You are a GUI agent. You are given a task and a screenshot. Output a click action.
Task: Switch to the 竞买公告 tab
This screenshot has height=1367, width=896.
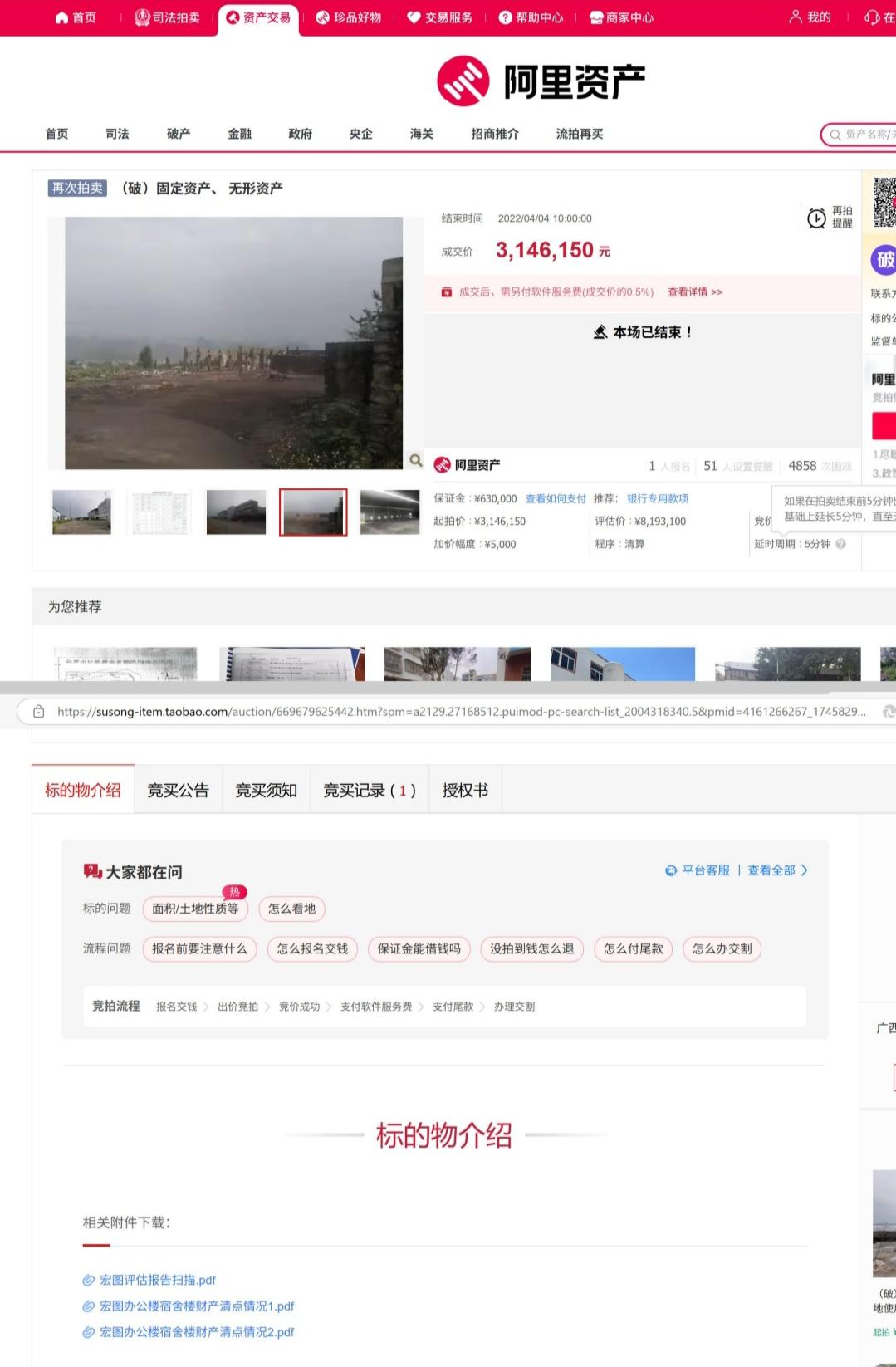[x=178, y=791]
